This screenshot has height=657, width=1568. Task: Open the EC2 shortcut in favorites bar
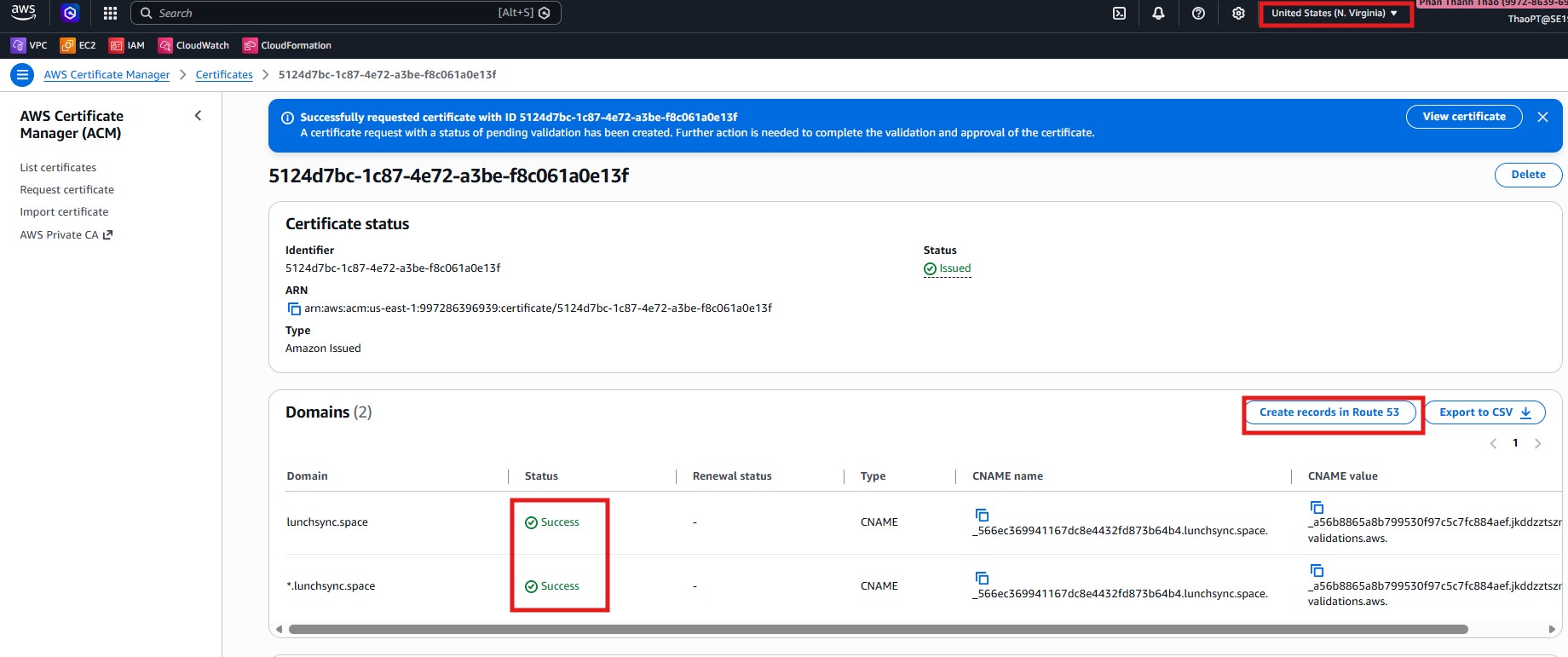click(x=78, y=45)
